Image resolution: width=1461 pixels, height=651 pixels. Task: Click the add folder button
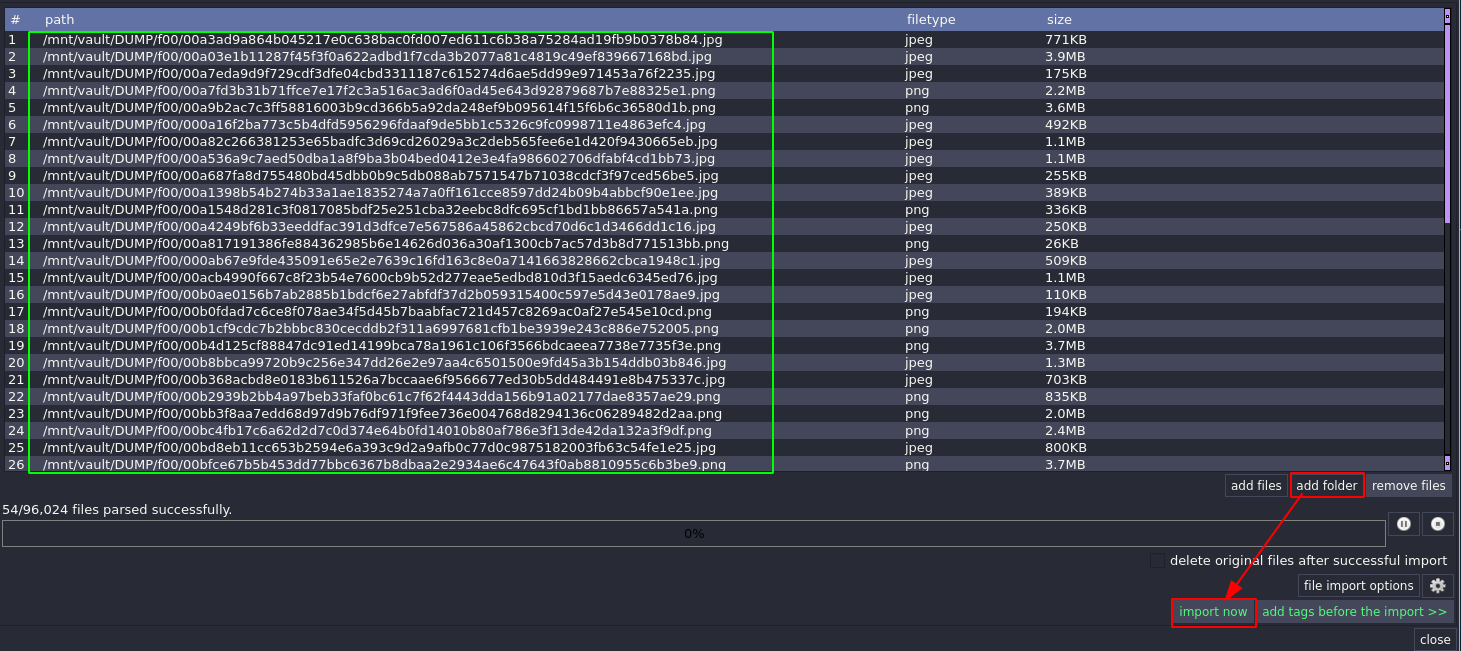coord(1327,486)
